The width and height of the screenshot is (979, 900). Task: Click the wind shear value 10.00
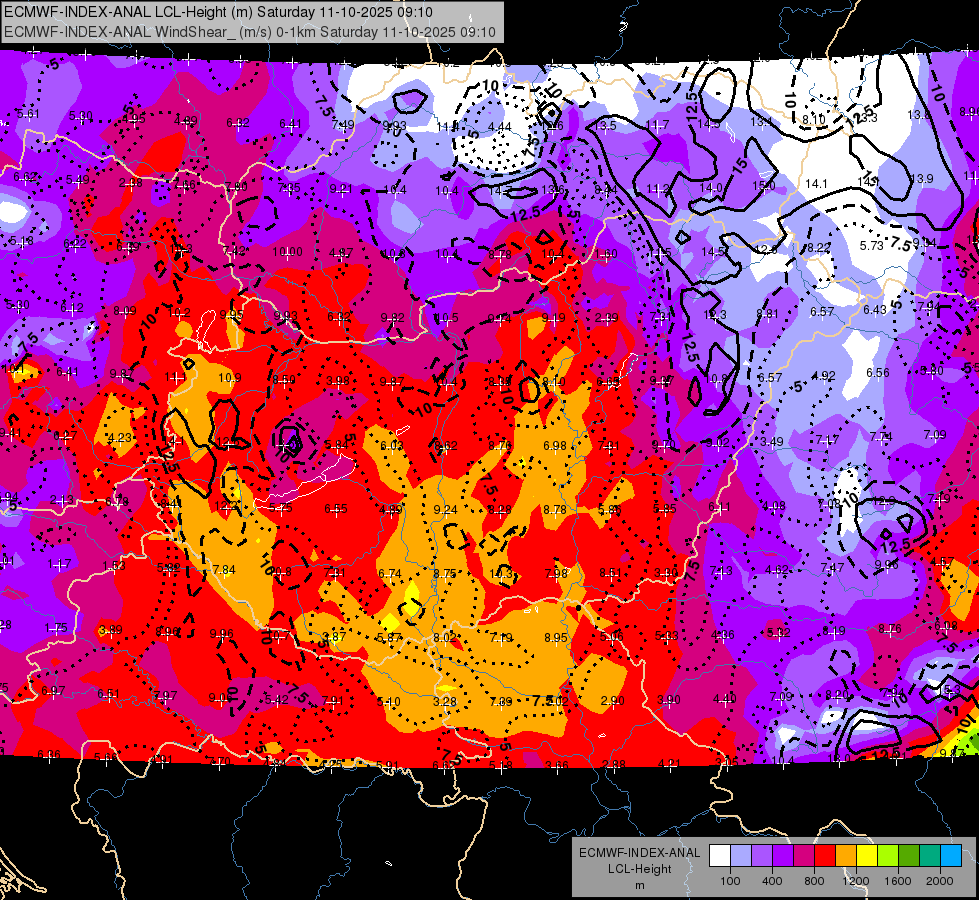coord(287,252)
